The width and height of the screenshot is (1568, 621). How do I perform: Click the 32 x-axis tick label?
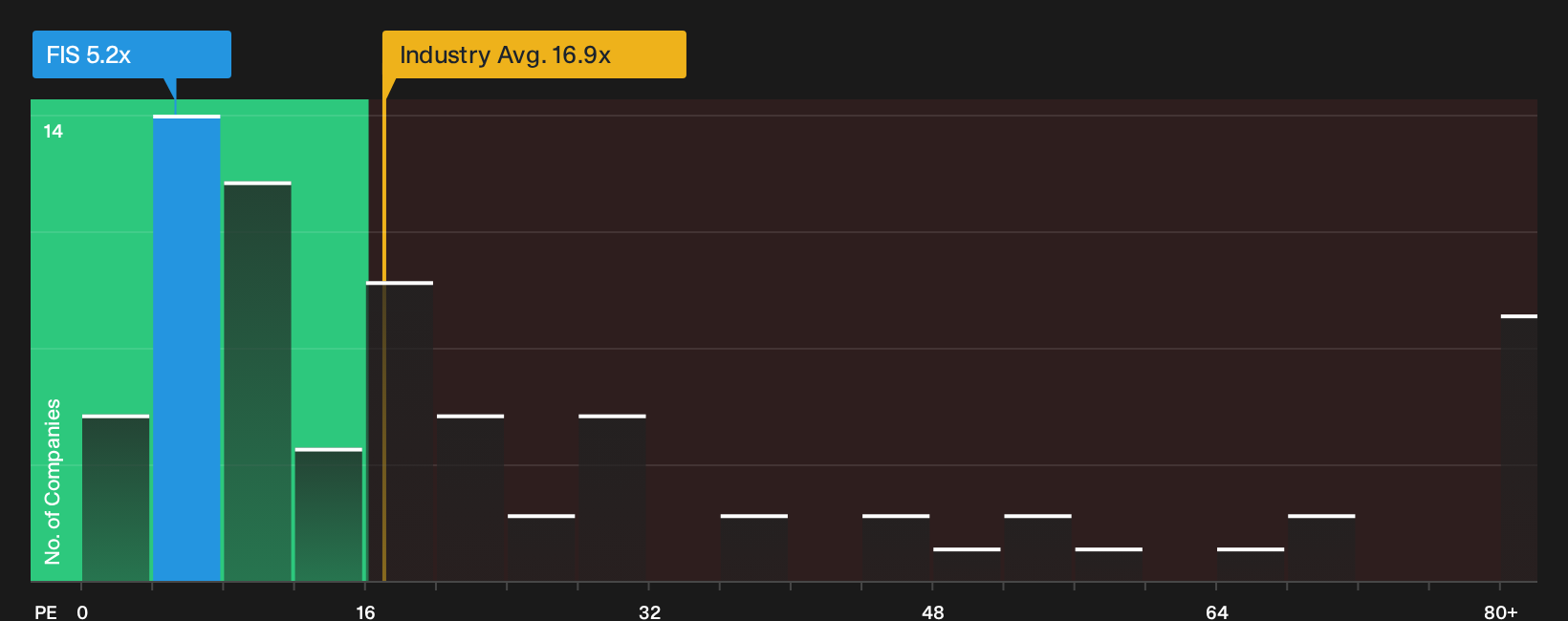[649, 611]
